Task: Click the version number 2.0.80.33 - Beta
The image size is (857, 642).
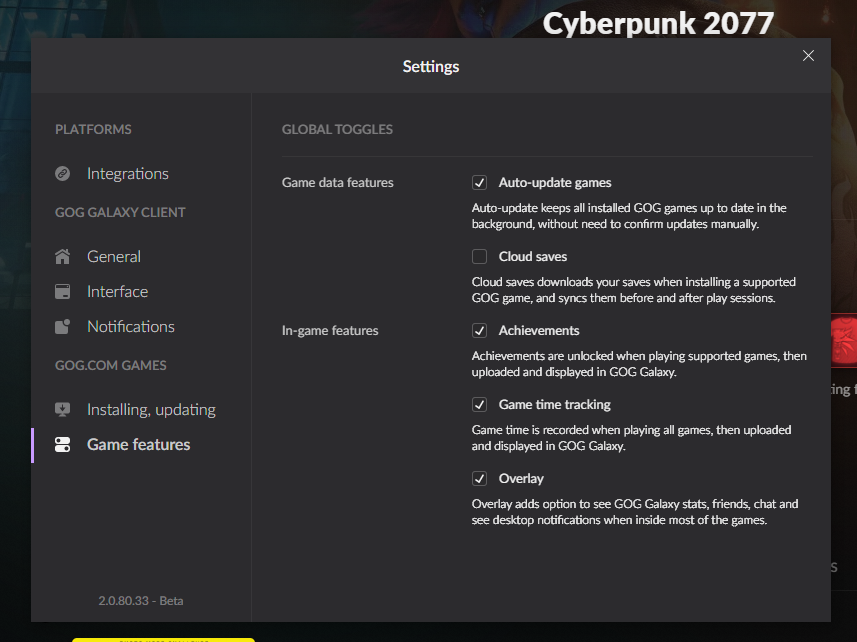Action: [140, 600]
